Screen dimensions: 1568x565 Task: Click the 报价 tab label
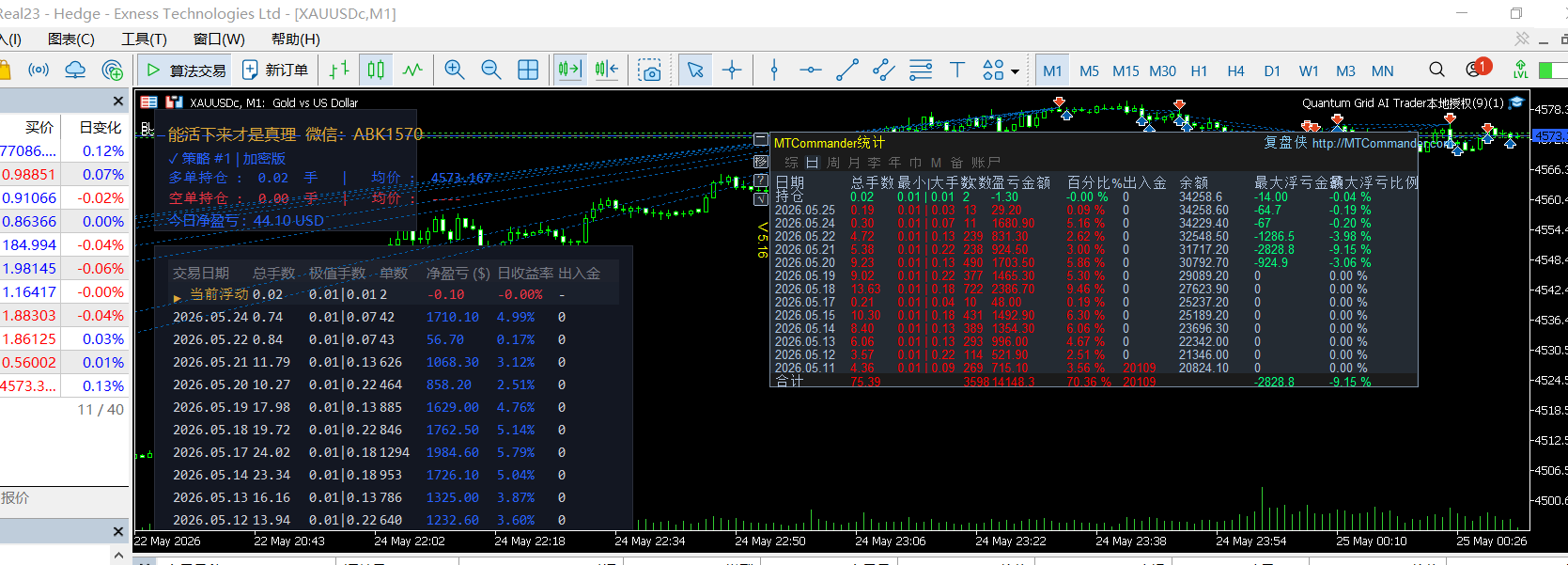click(x=15, y=498)
